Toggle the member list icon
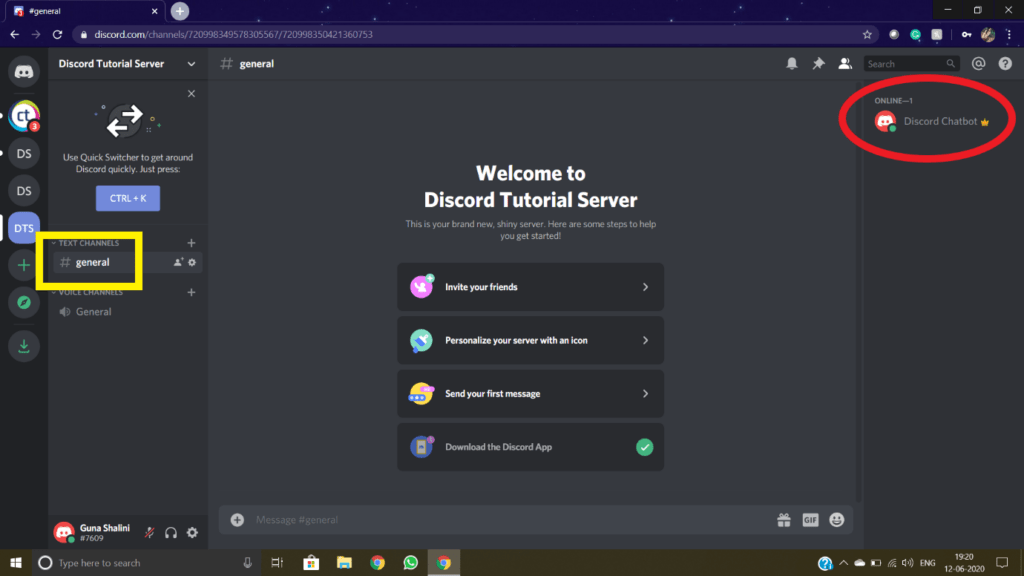Viewport: 1024px width, 576px height. [845, 64]
